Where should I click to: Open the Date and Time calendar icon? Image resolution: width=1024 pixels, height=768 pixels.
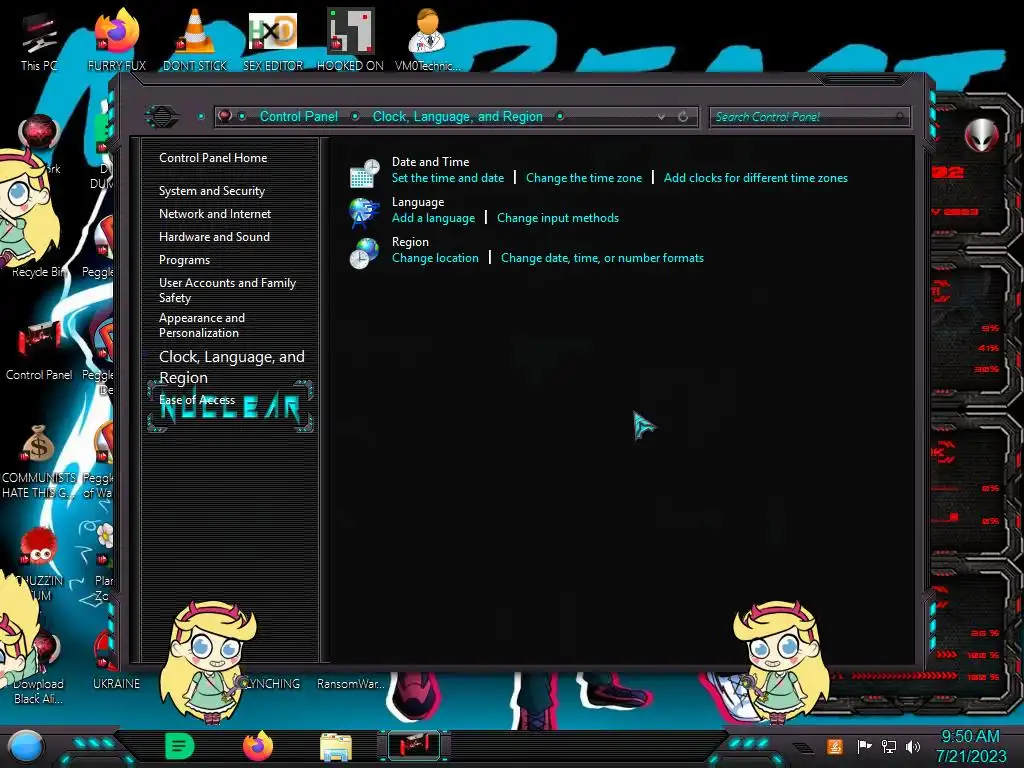coord(364,173)
